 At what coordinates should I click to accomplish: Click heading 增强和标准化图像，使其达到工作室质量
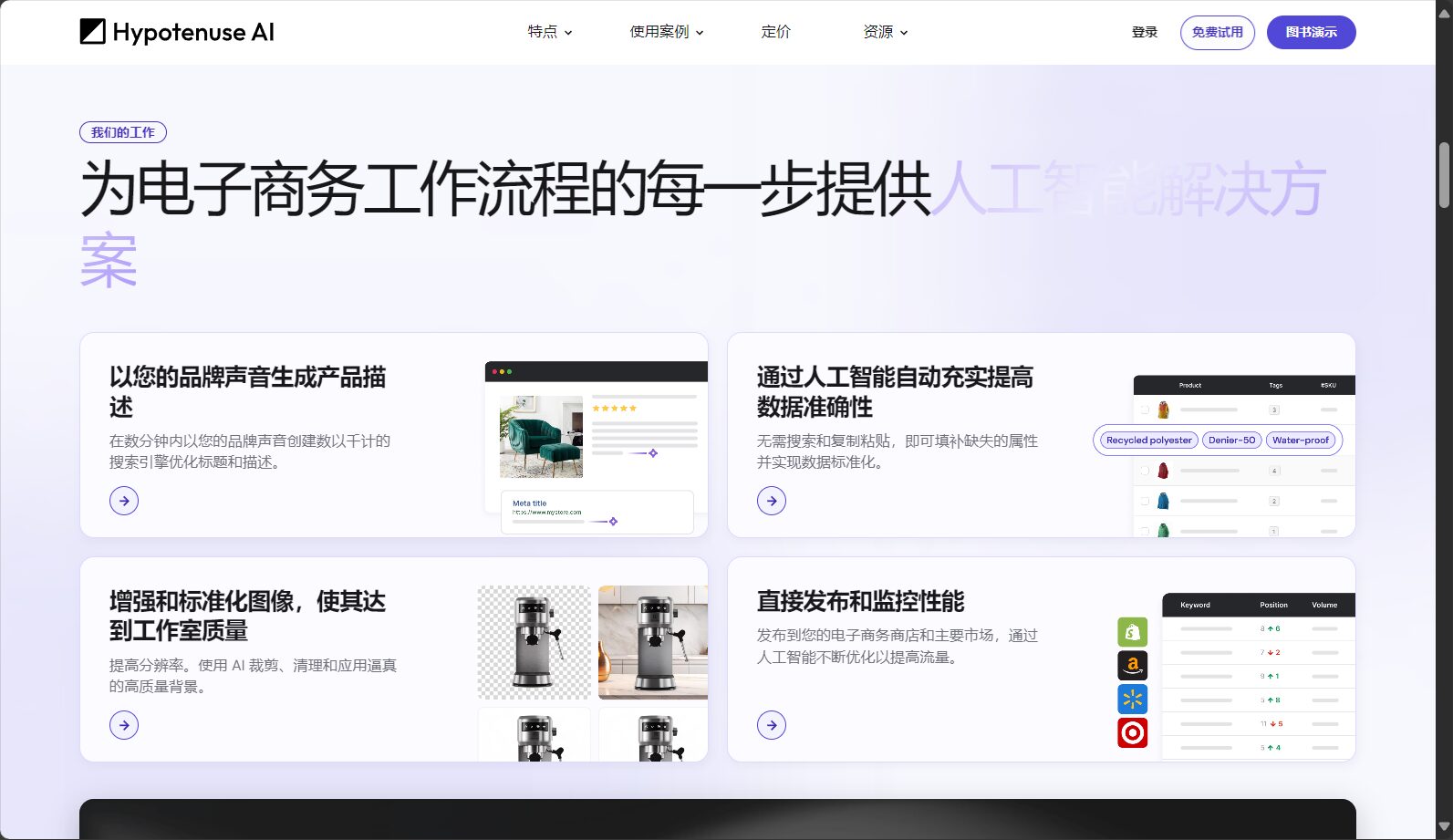247,617
